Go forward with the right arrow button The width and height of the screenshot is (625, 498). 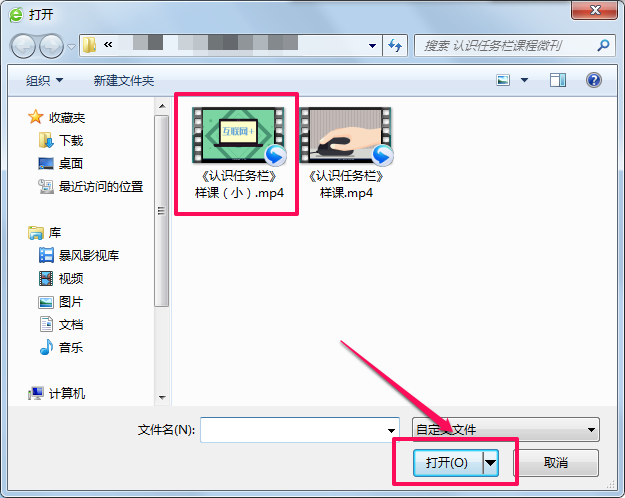[x=51, y=46]
